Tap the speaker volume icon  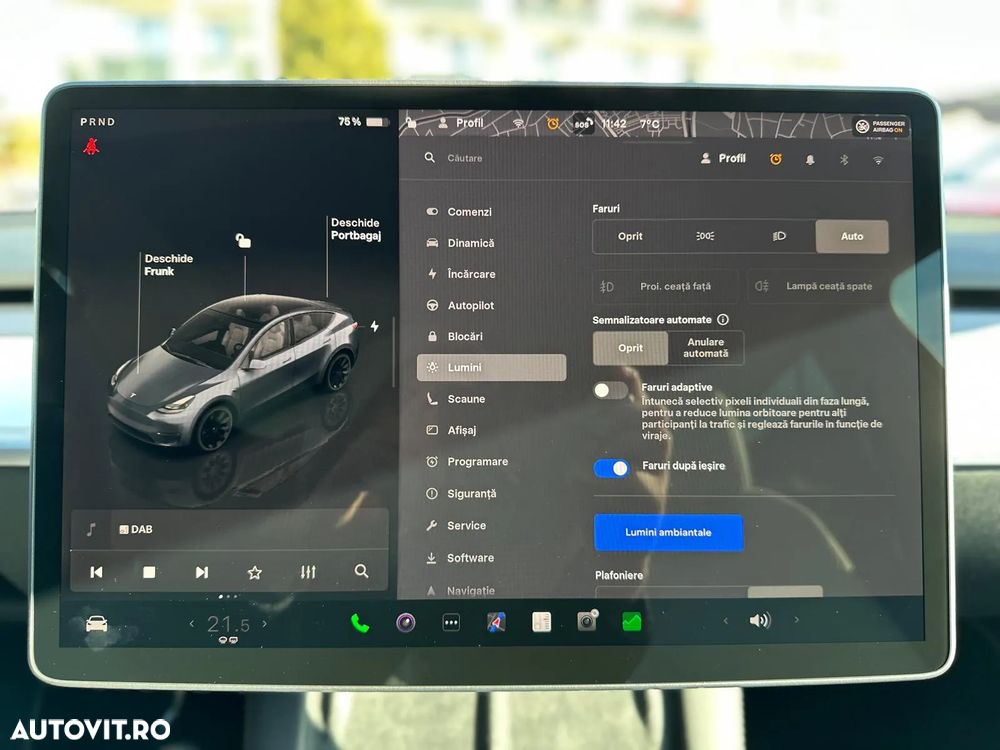pyautogui.click(x=760, y=620)
